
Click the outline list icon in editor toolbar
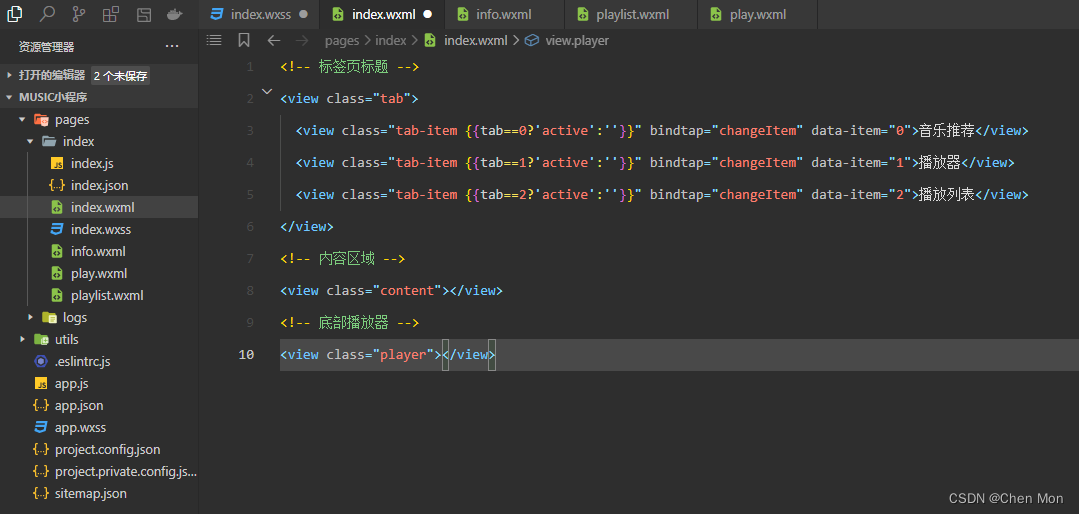(214, 40)
